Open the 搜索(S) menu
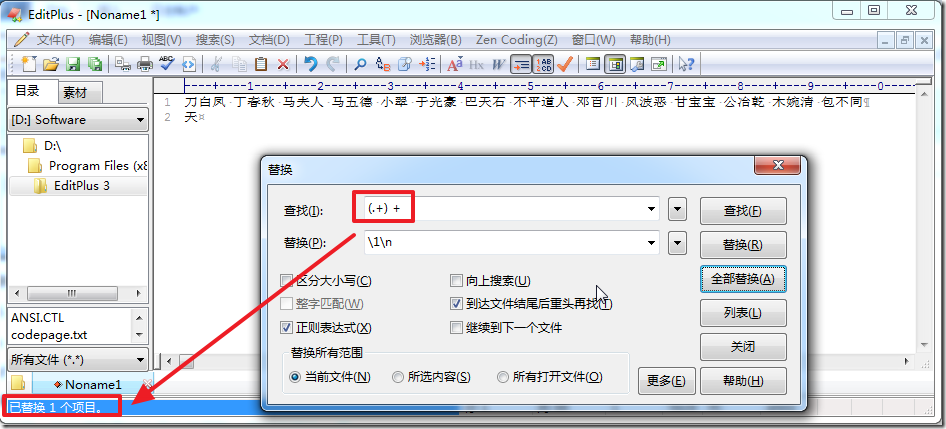The width and height of the screenshot is (946, 429). [x=215, y=40]
